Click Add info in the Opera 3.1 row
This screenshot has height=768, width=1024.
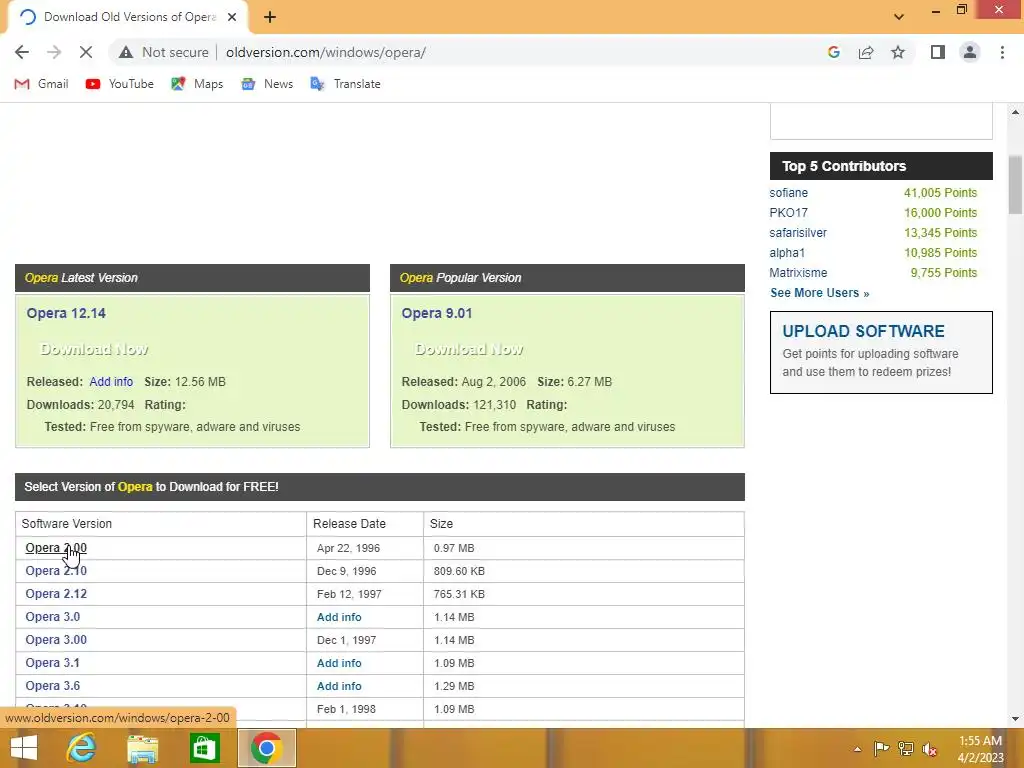coord(339,663)
